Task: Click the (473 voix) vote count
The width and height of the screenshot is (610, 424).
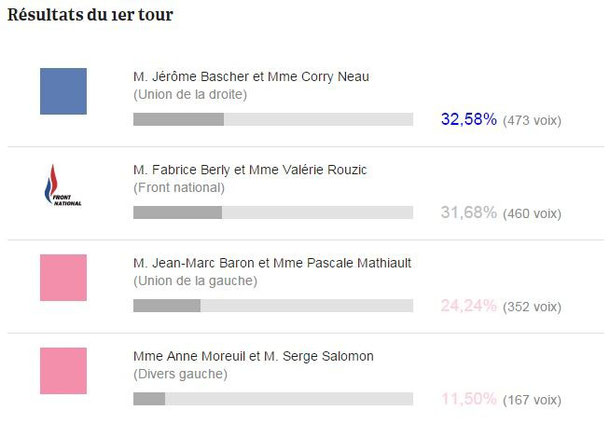Action: coord(532,121)
